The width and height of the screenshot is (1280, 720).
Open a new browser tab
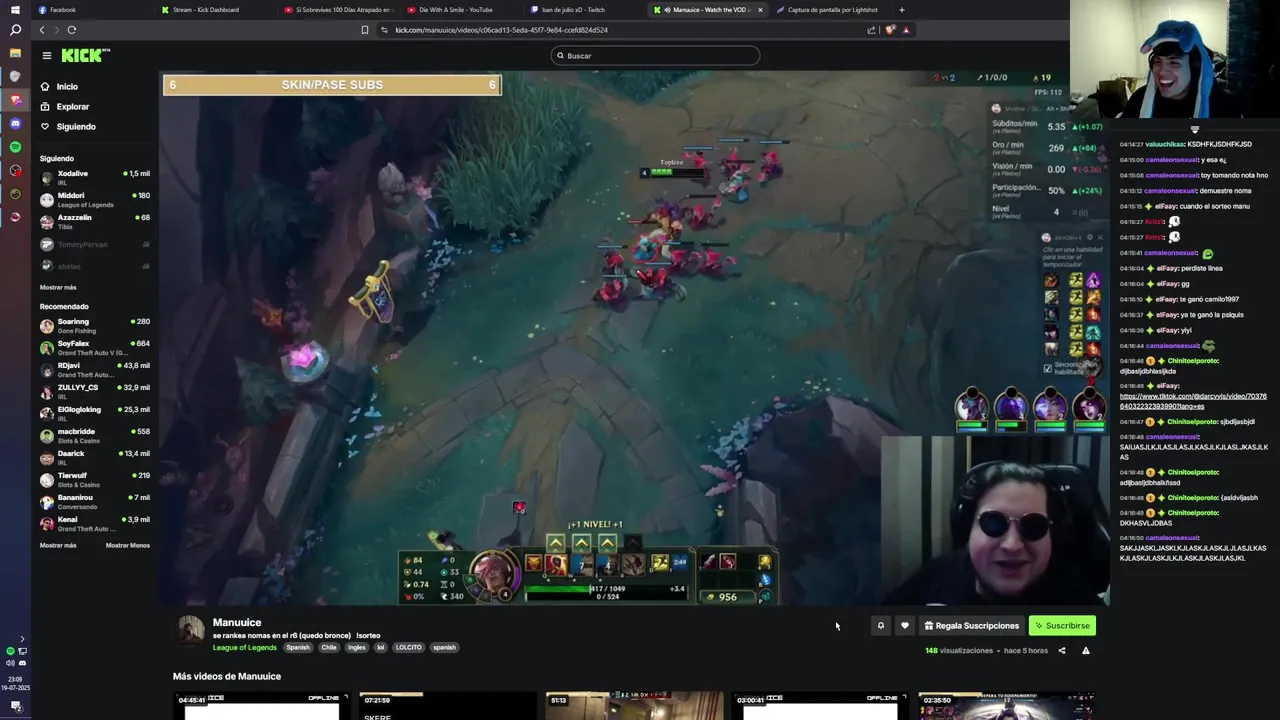[x=902, y=10]
